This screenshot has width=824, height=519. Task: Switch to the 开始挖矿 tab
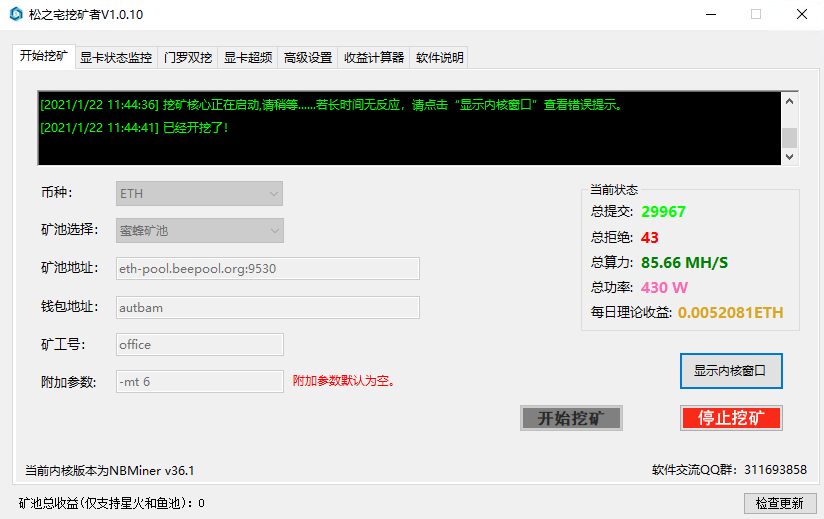[44, 56]
